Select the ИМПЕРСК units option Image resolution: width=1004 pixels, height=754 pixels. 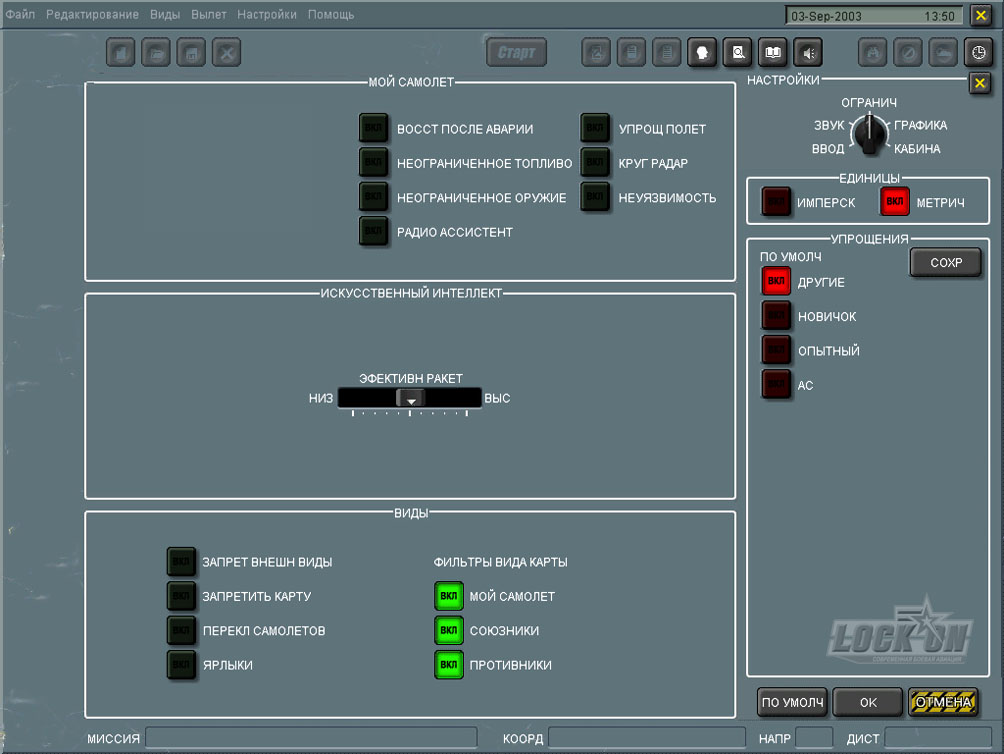pos(776,202)
